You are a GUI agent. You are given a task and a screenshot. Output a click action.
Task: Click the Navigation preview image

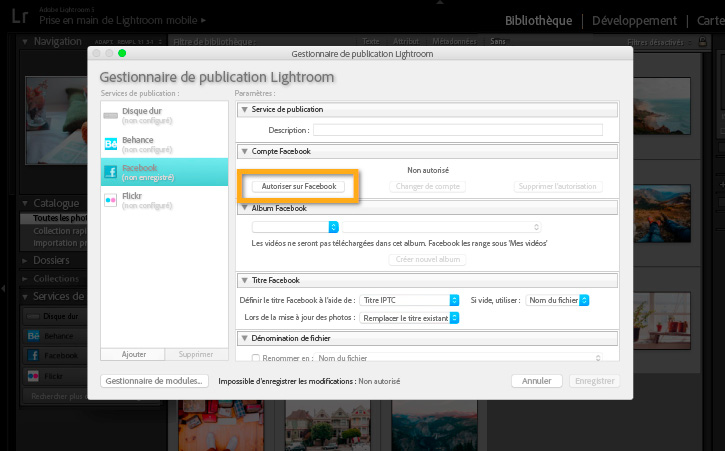click(x=56, y=120)
